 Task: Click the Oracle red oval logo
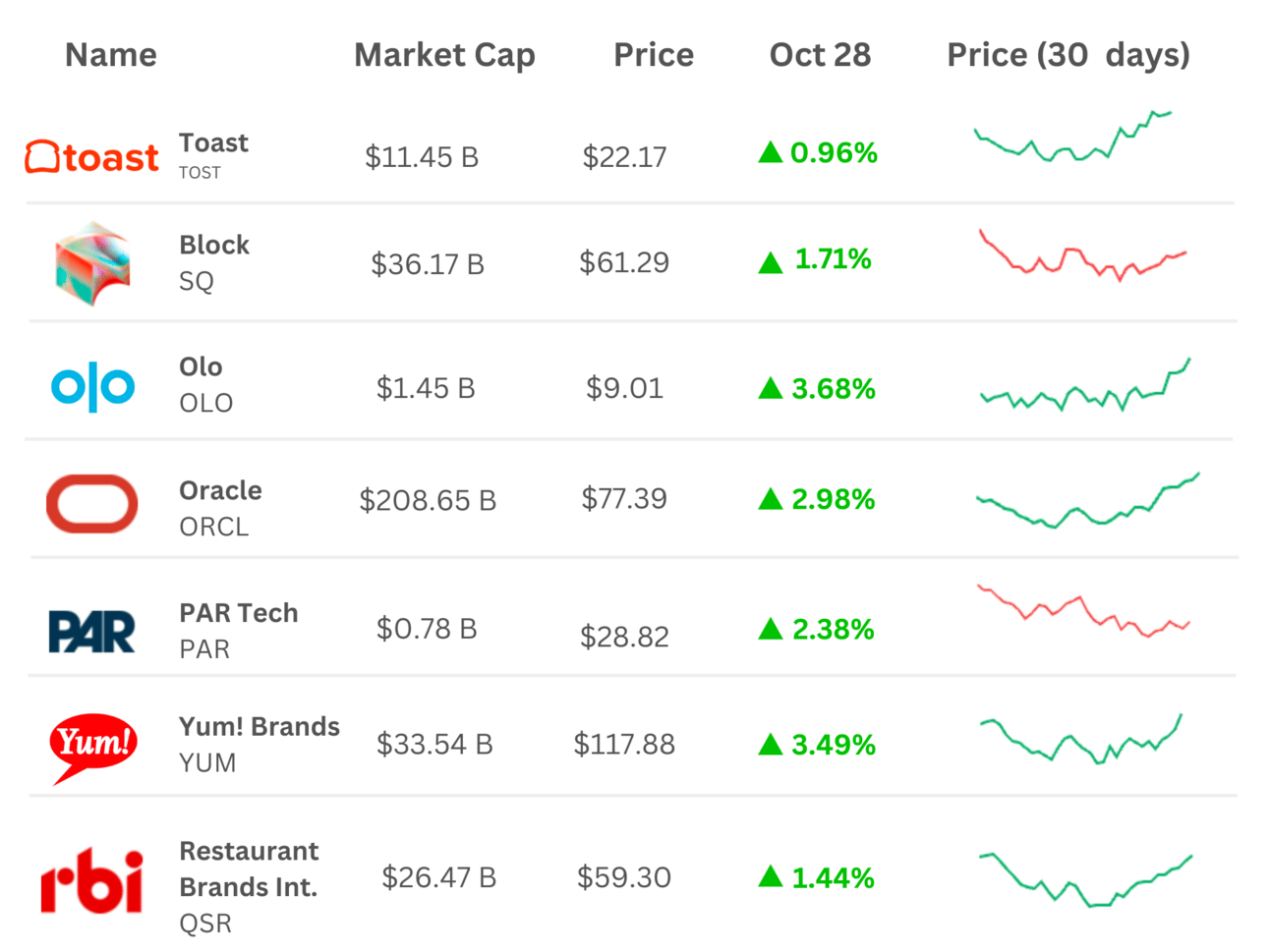pyautogui.click(x=92, y=504)
